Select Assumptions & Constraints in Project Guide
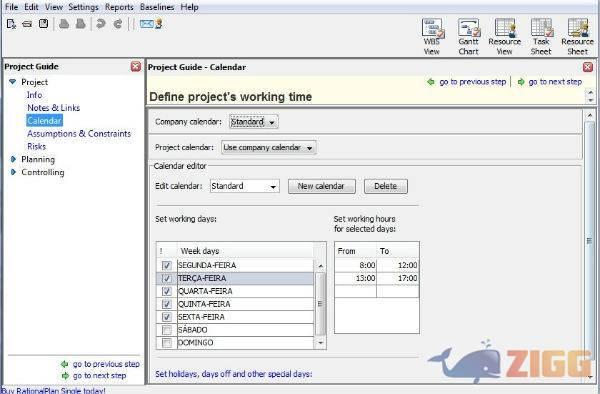Viewport: 600px width, 394px height. tap(79, 134)
